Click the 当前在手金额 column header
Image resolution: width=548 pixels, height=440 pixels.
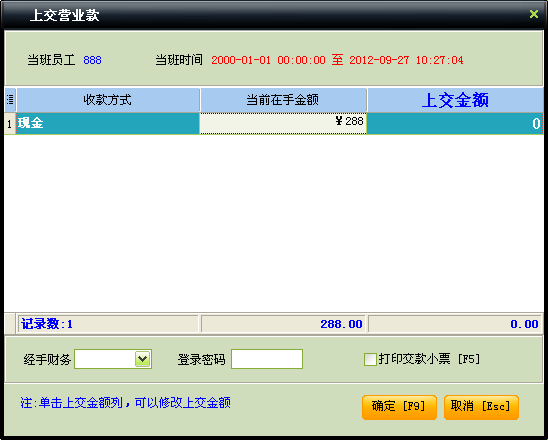coord(283,100)
